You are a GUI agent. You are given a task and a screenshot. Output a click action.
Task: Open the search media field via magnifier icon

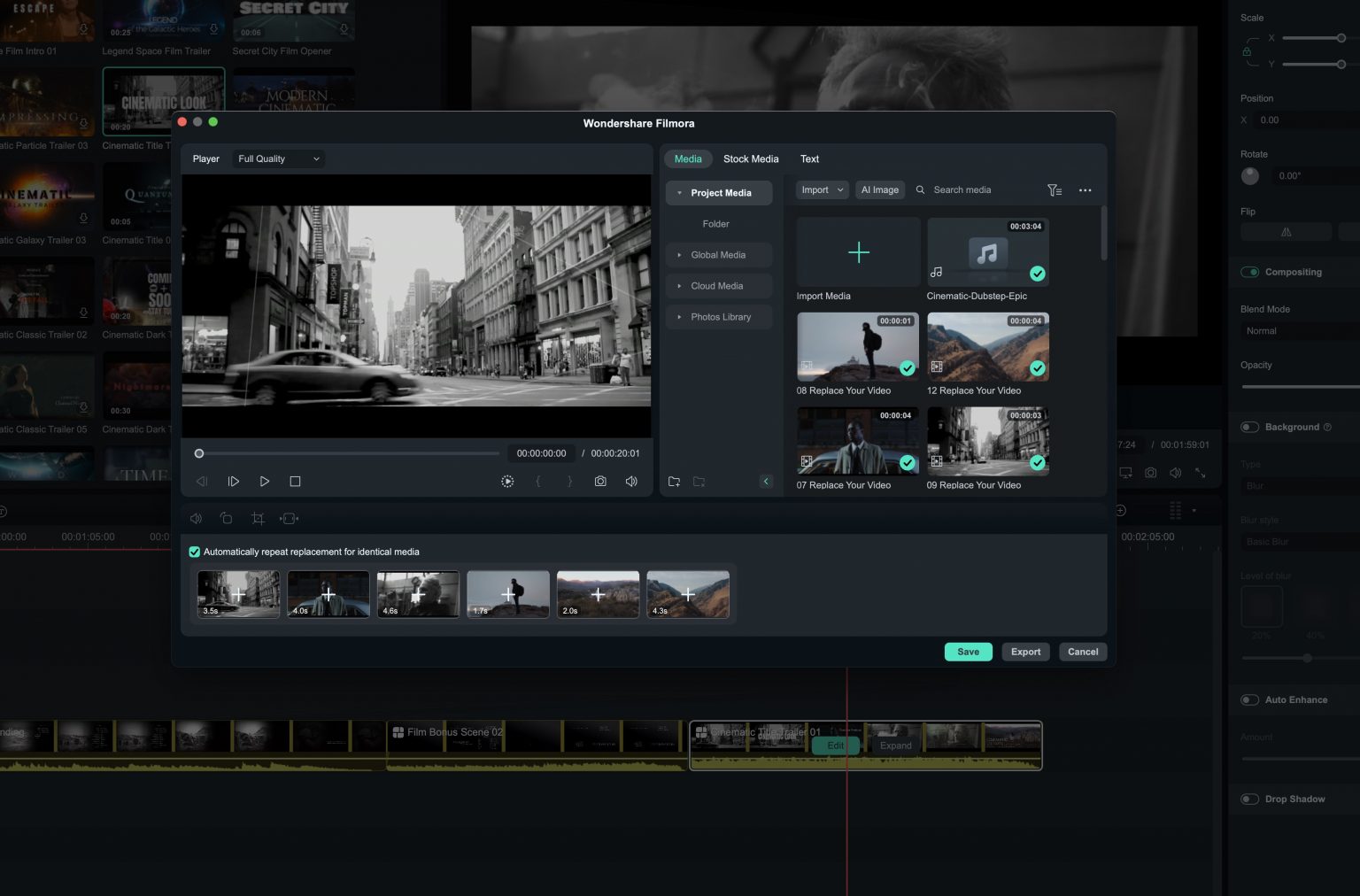(920, 189)
